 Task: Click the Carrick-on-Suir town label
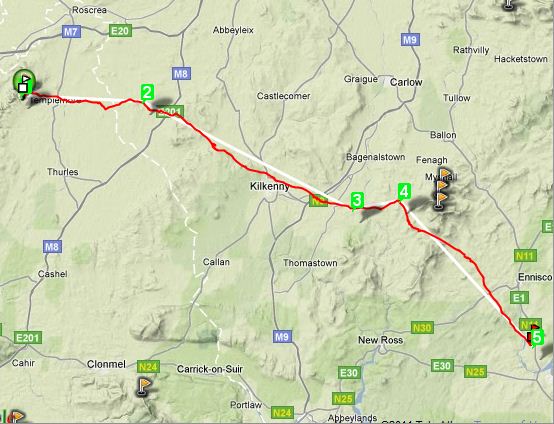(210, 369)
